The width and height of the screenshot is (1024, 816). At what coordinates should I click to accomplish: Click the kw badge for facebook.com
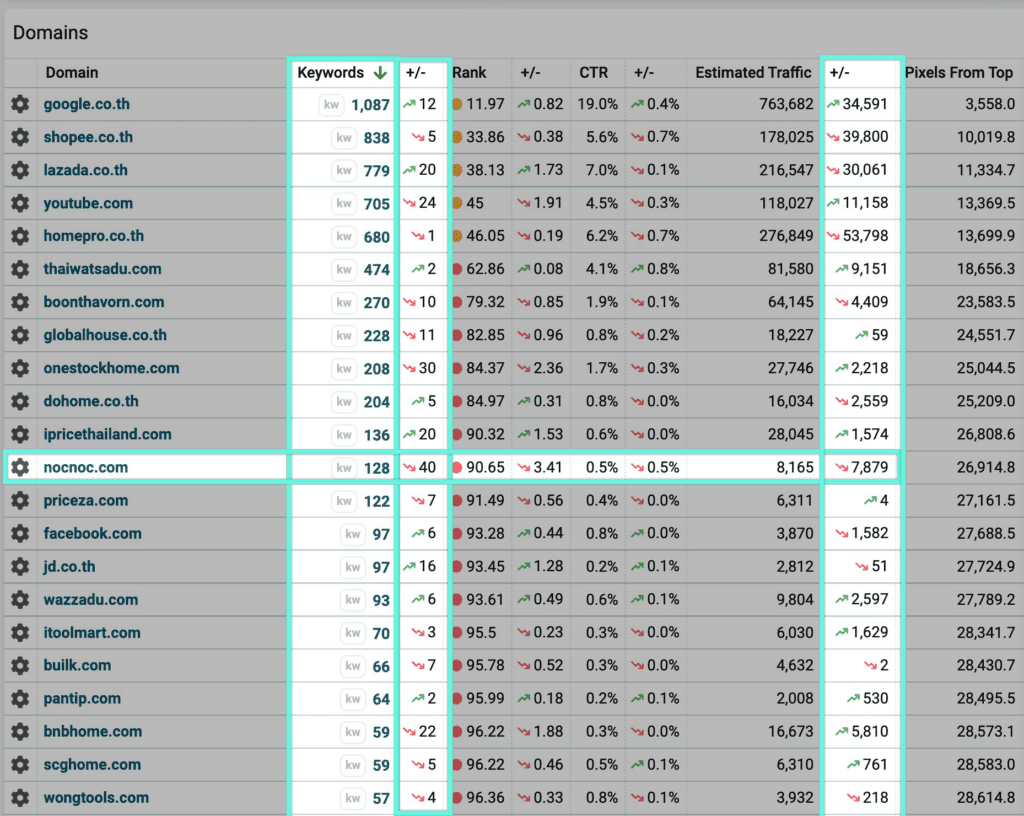click(x=353, y=534)
